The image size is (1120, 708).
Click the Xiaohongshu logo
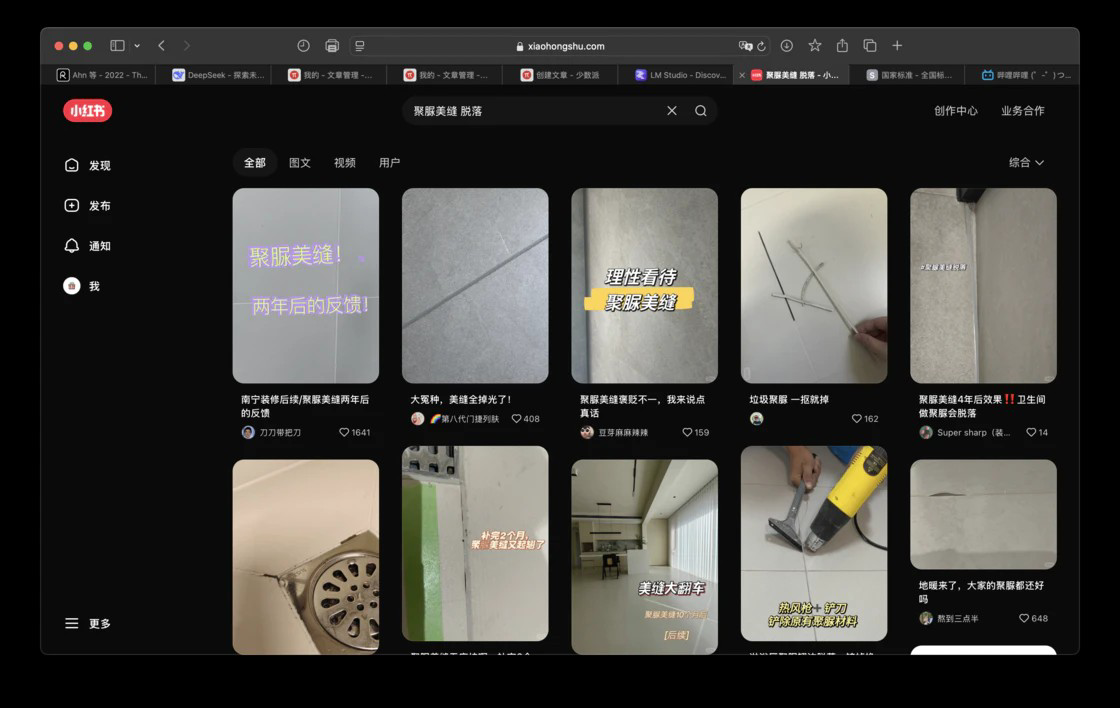[87, 111]
